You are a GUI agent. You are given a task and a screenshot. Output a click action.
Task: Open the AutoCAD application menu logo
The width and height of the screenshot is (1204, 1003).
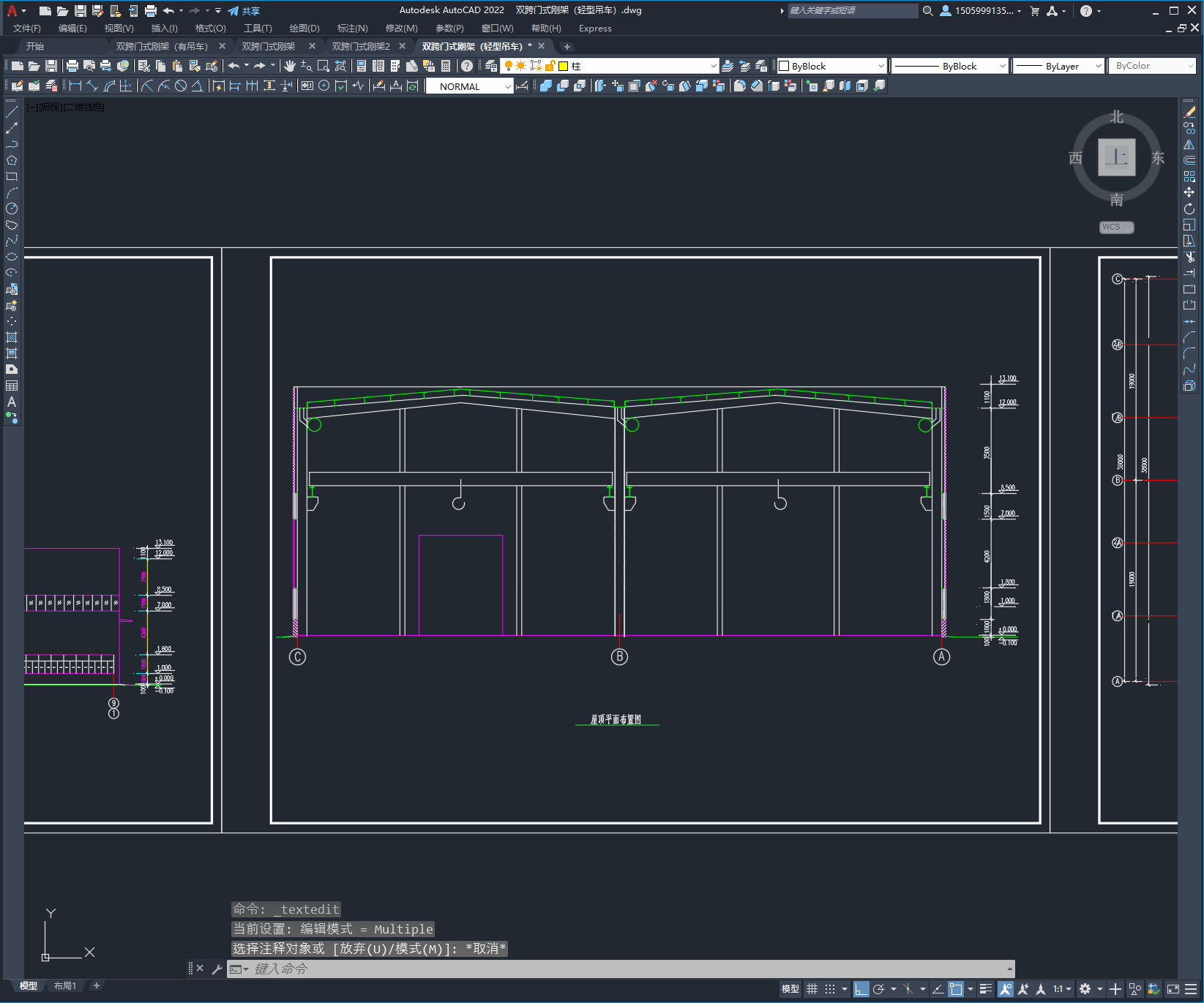click(x=12, y=10)
